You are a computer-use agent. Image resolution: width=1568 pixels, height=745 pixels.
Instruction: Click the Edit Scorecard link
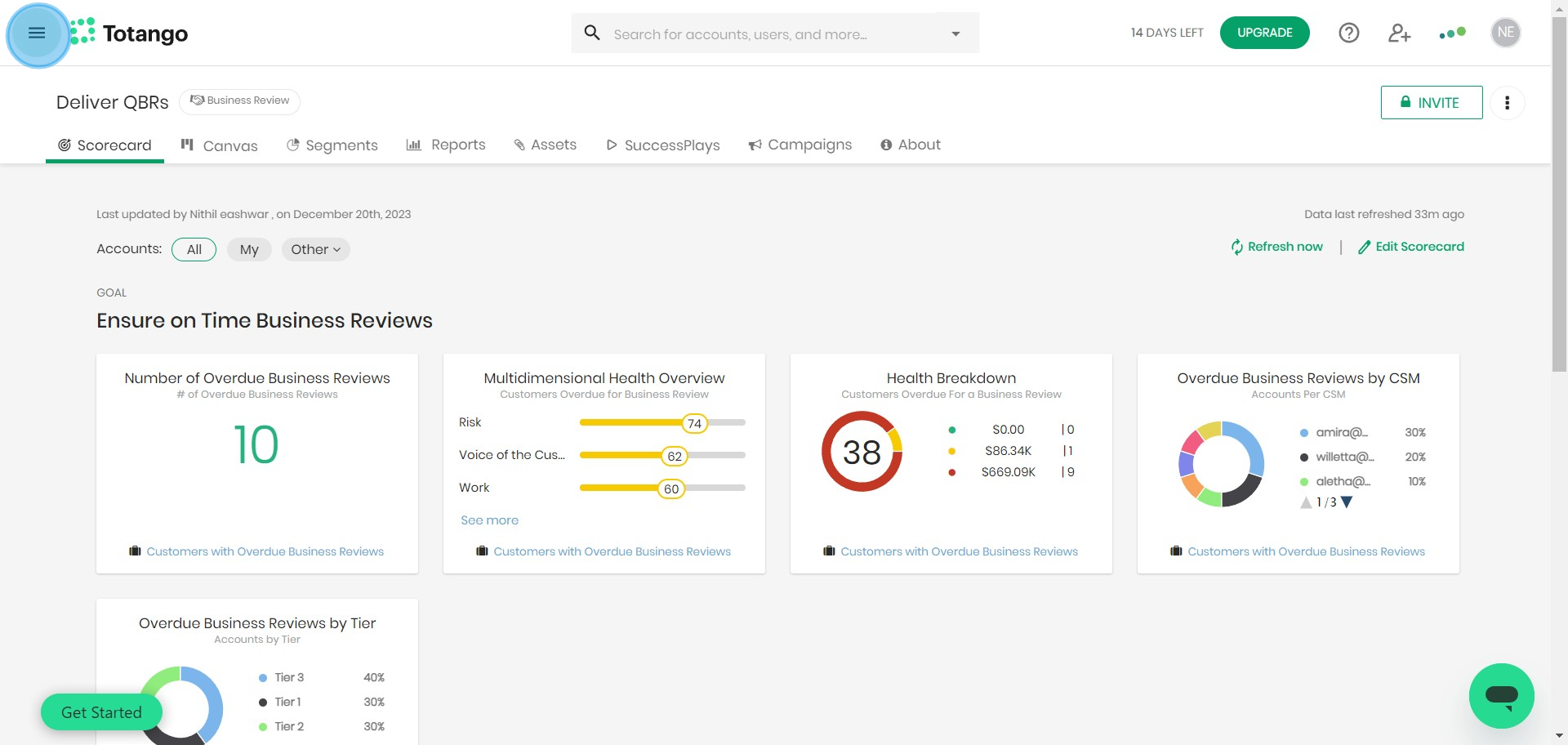(1419, 247)
